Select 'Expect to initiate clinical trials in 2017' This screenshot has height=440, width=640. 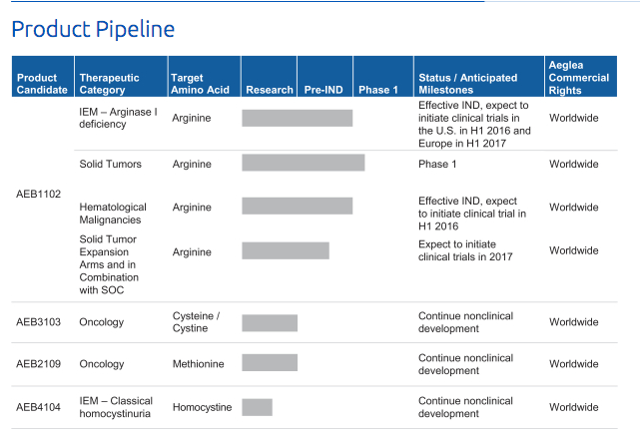(x=465, y=251)
